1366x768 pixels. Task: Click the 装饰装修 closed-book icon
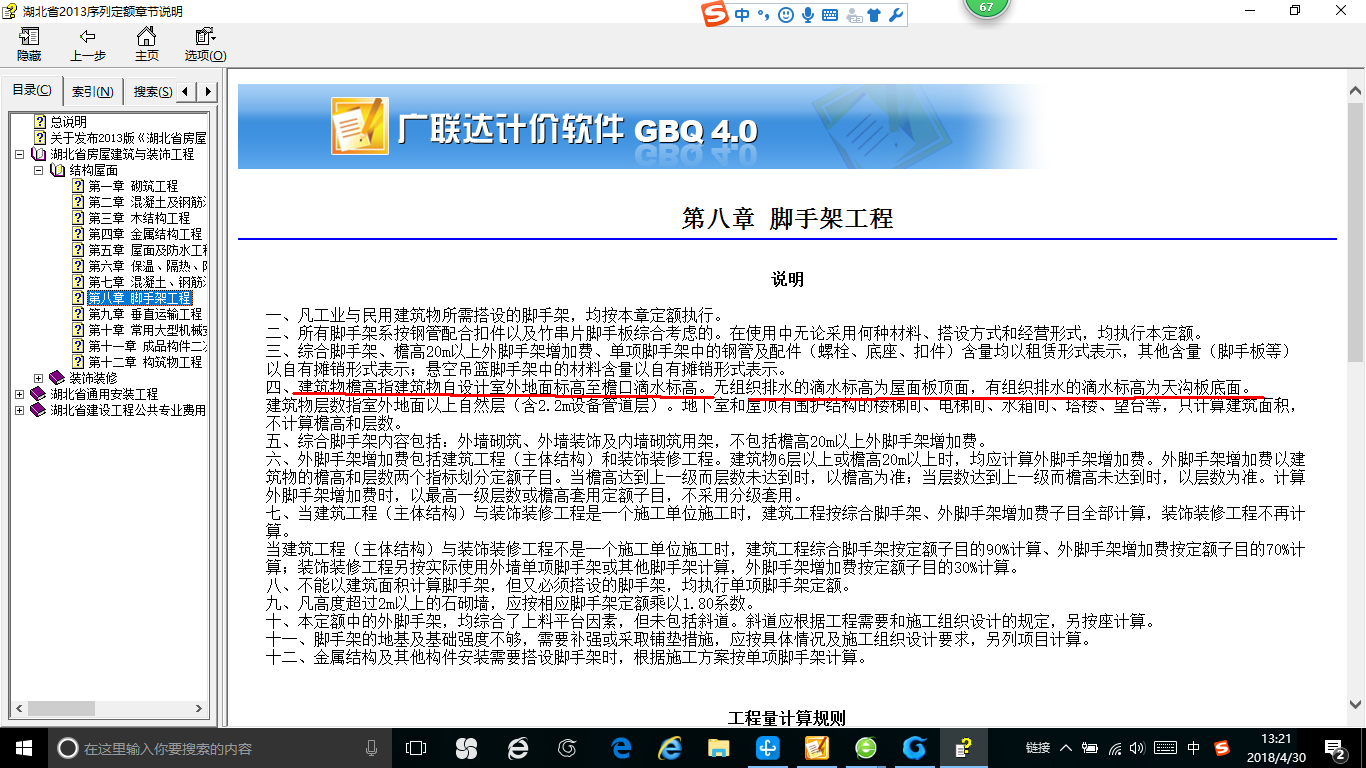click(57, 378)
